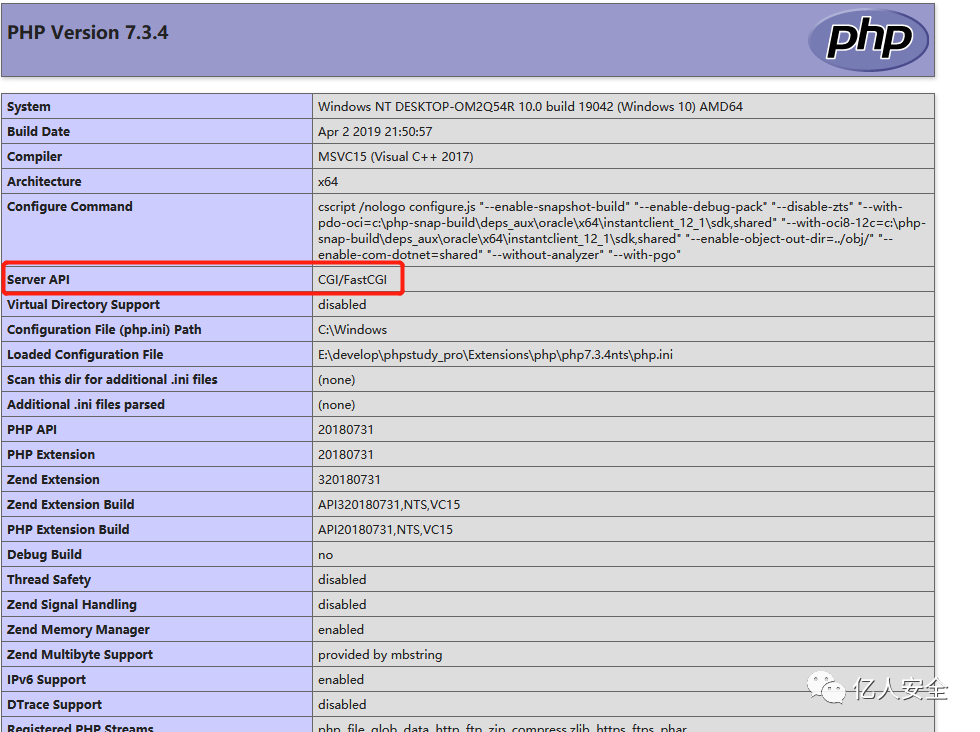
Task: Select the PHP Extension label
Action: click(x=51, y=454)
